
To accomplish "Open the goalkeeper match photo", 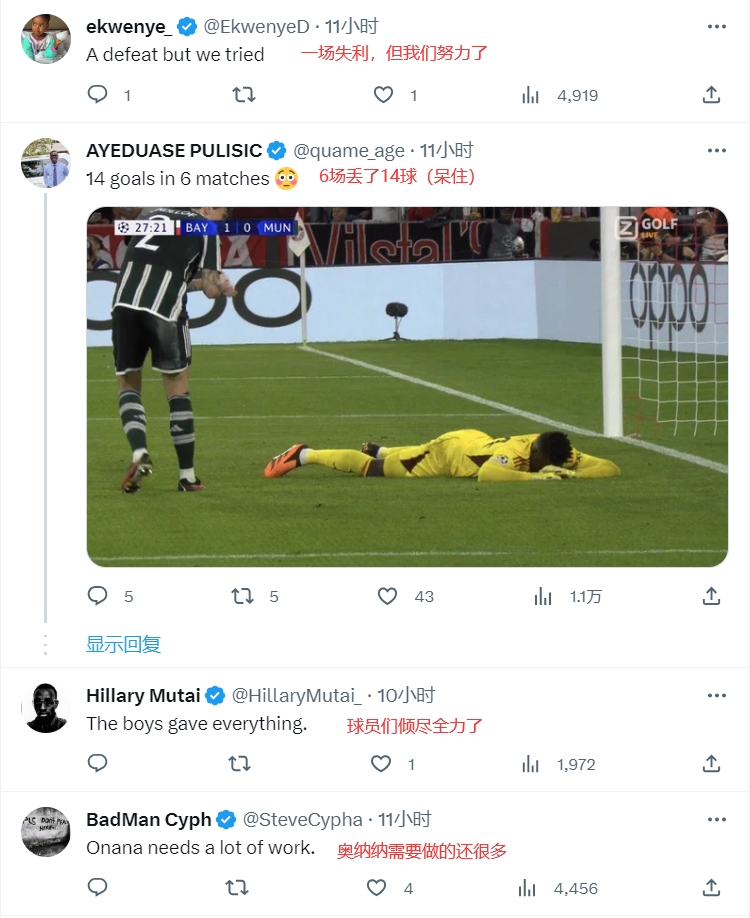I will [x=407, y=387].
